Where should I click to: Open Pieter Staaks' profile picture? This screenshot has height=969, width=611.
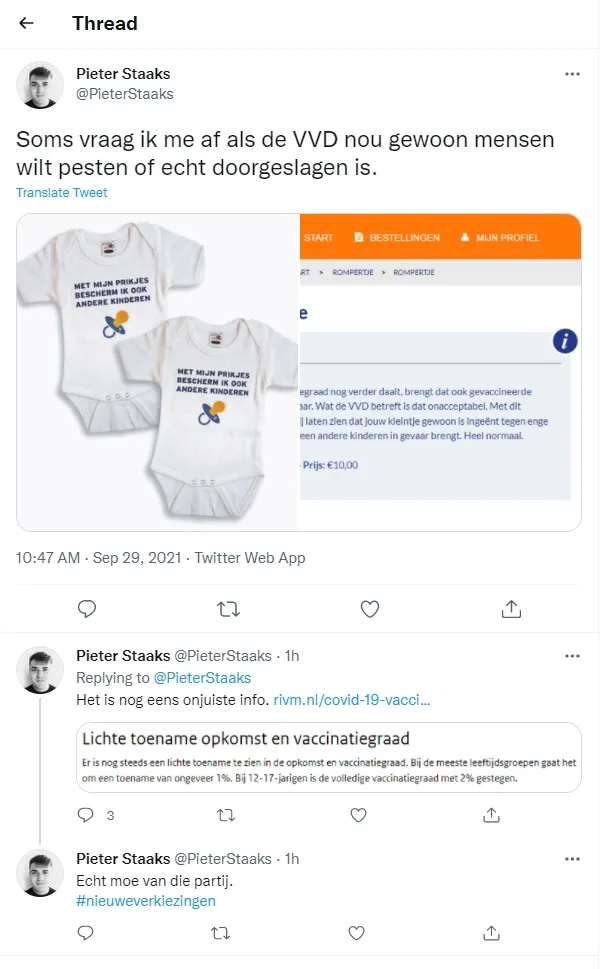(x=40, y=85)
